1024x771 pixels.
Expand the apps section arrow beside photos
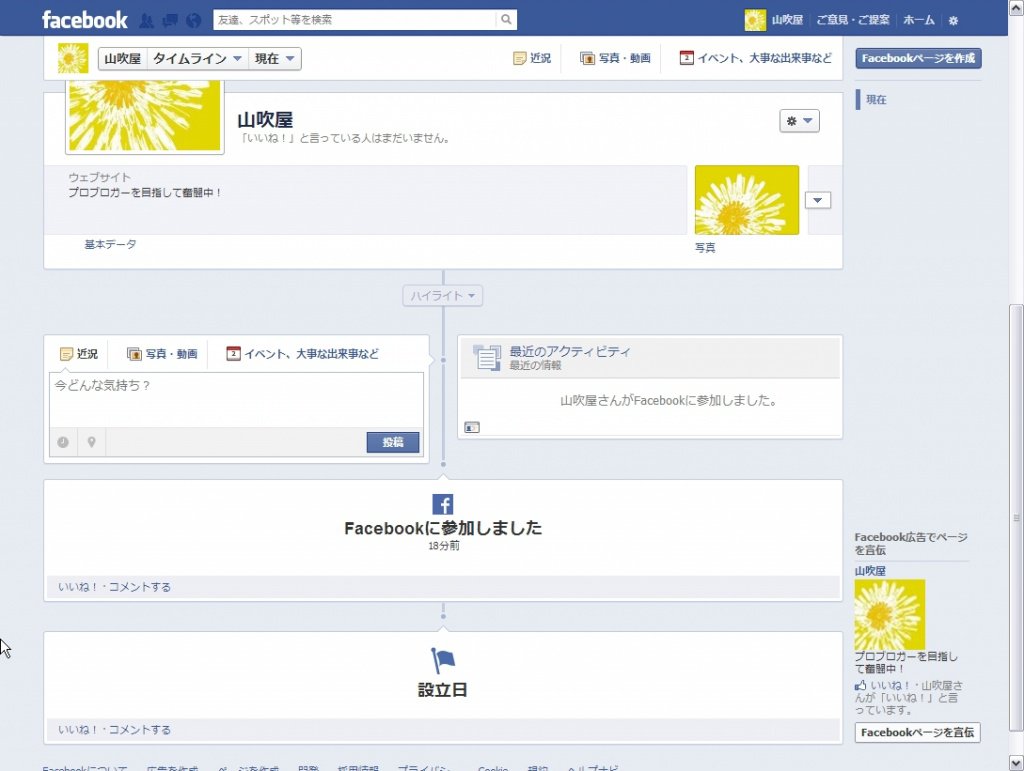point(818,200)
